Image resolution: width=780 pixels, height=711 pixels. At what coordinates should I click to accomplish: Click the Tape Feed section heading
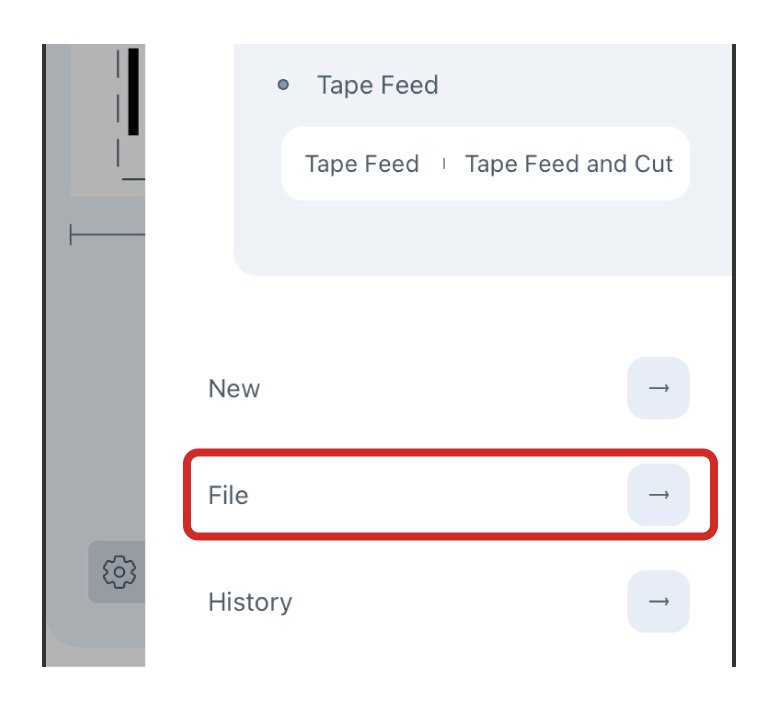(x=377, y=85)
